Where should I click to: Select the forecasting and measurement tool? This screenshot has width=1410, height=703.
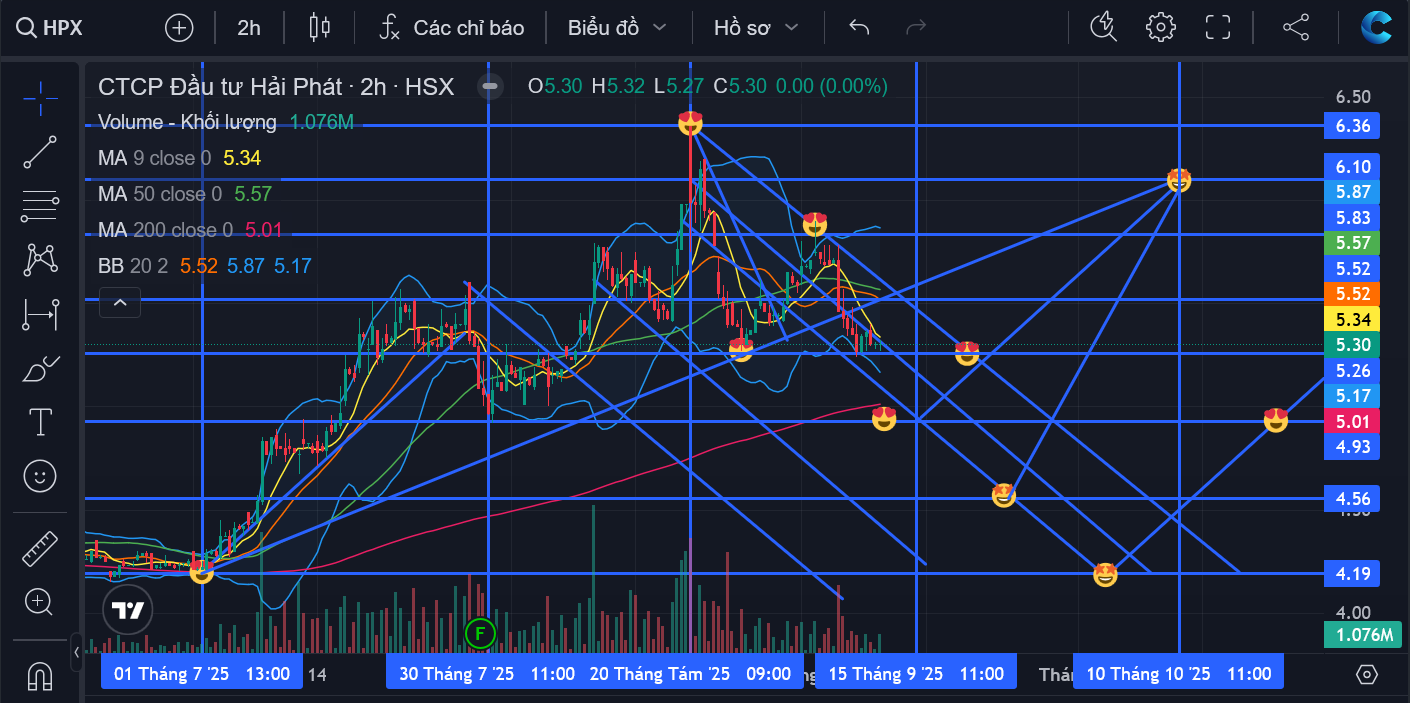click(x=40, y=315)
